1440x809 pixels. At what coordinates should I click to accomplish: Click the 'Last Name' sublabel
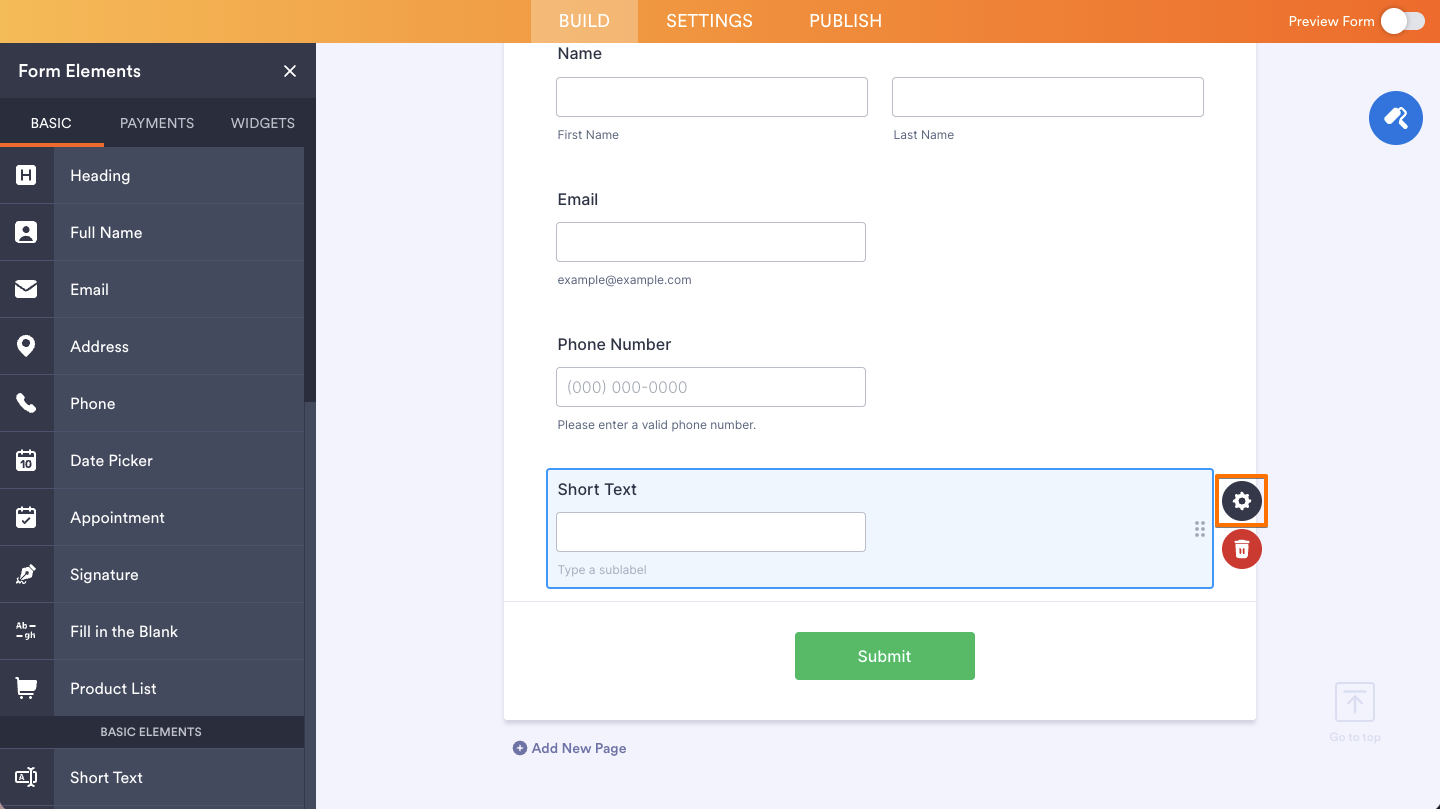pyautogui.click(x=924, y=135)
